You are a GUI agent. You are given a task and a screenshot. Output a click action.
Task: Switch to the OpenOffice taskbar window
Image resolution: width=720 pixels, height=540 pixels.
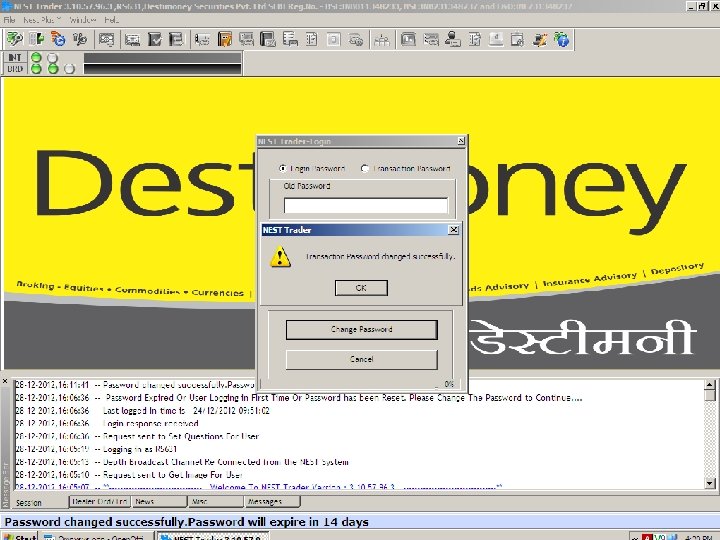pyautogui.click(x=95, y=536)
